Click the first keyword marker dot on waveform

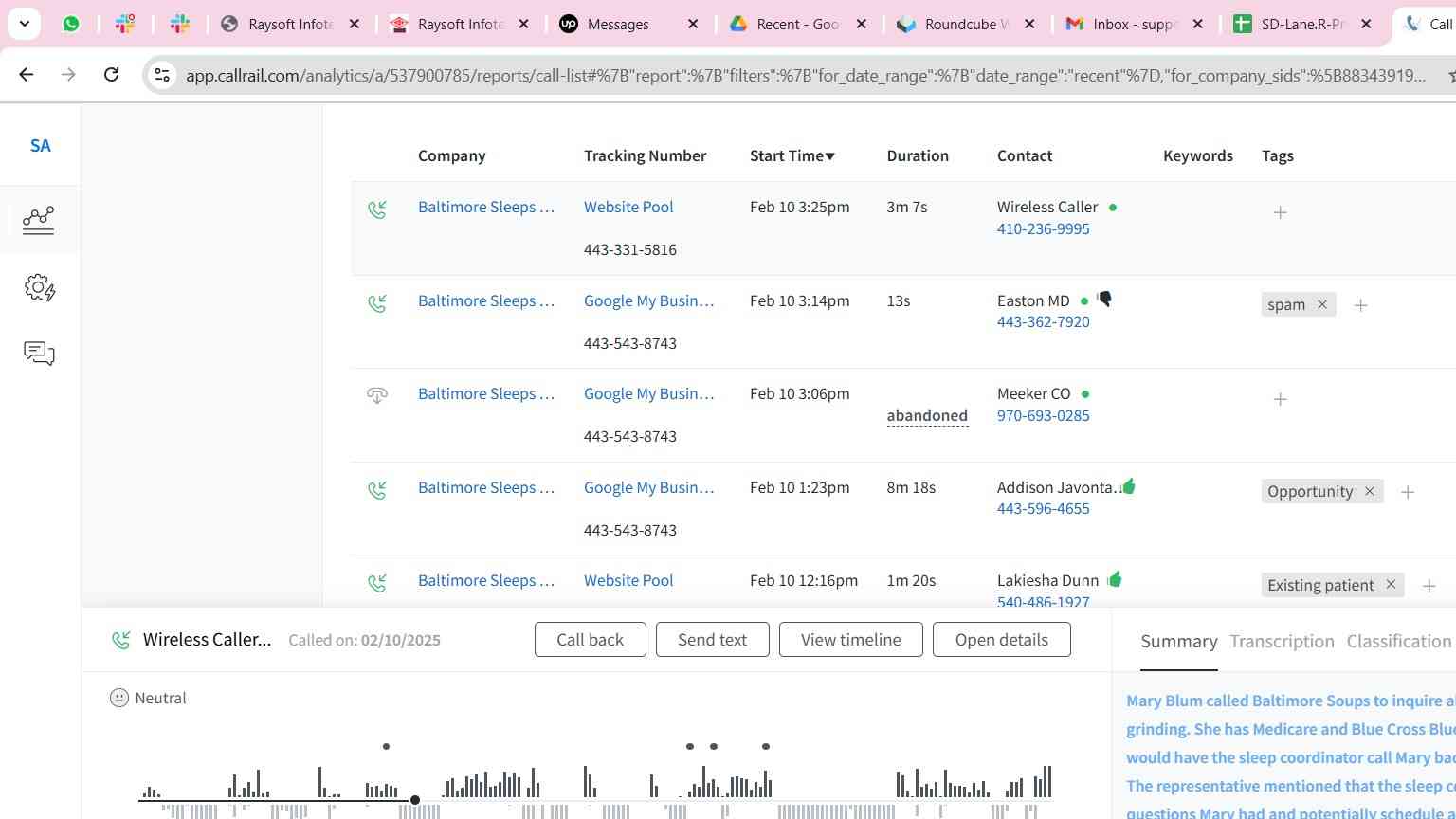386,746
